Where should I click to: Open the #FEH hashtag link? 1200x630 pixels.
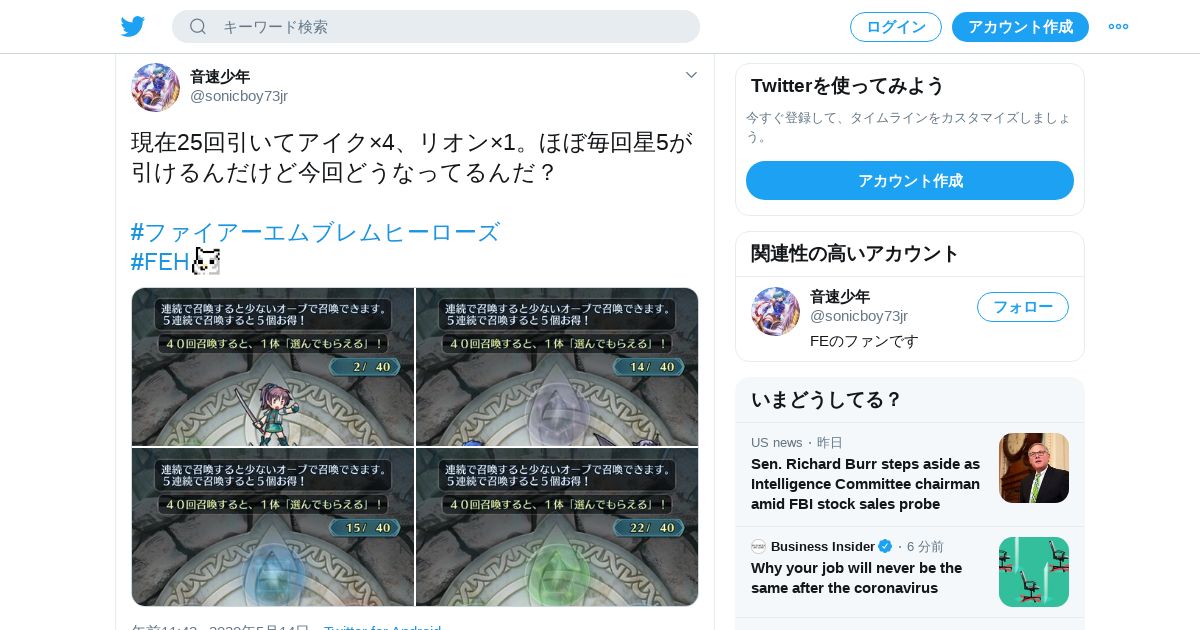pyautogui.click(x=160, y=262)
